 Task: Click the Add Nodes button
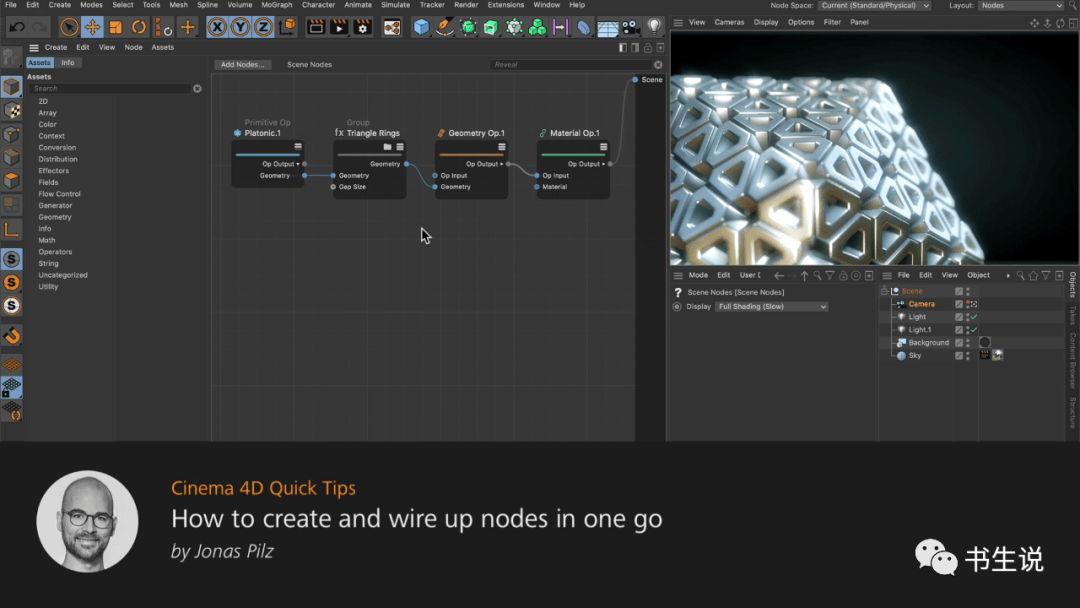coord(242,65)
